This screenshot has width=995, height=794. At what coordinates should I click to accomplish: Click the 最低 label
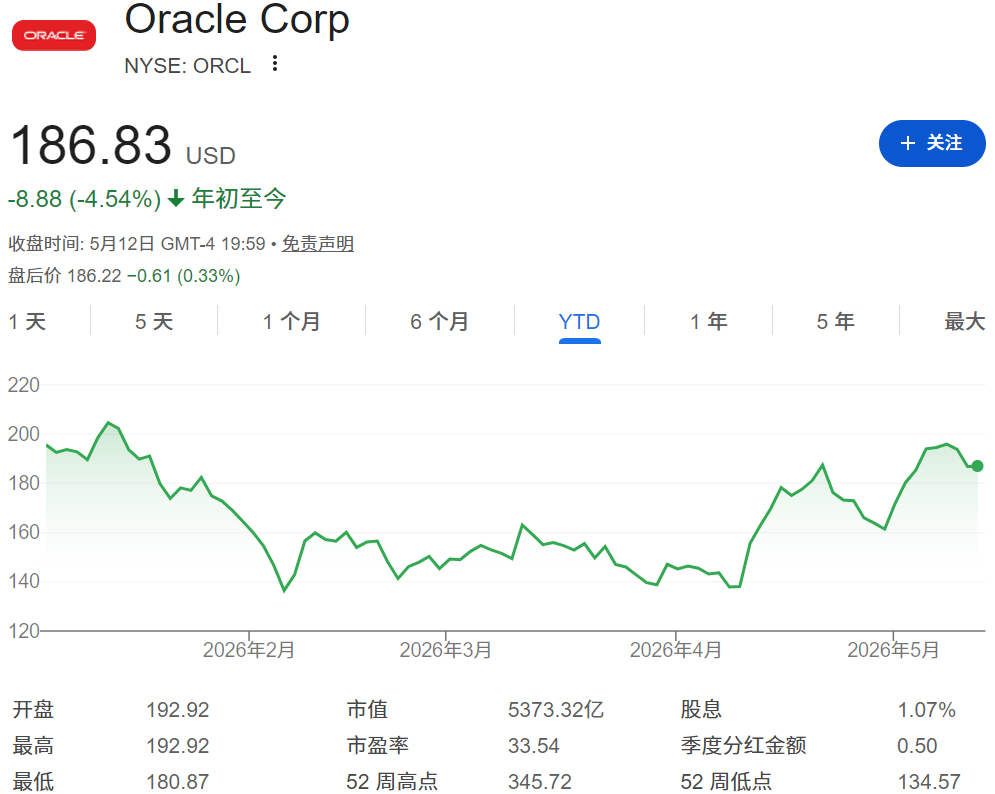click(34, 782)
